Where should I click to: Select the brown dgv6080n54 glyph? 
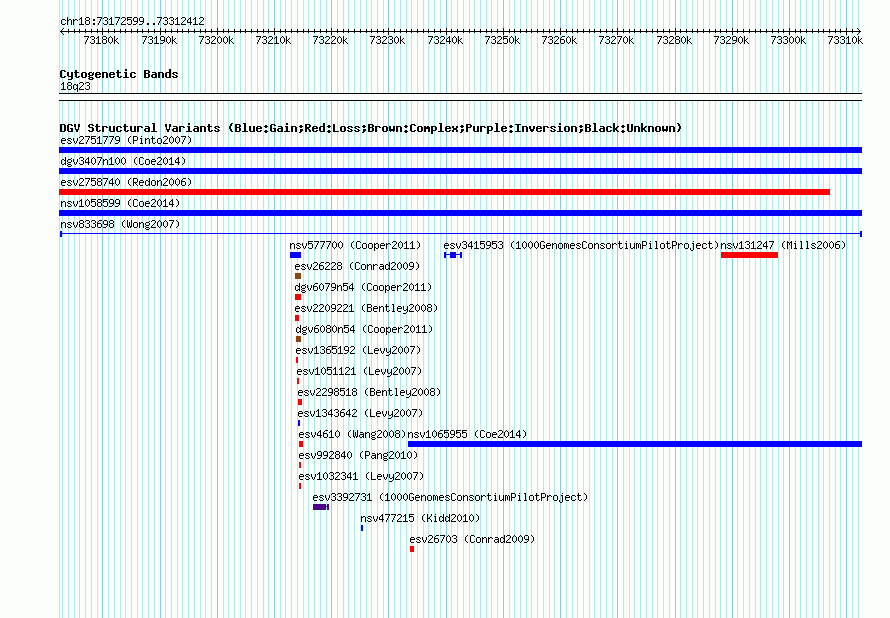(299, 339)
